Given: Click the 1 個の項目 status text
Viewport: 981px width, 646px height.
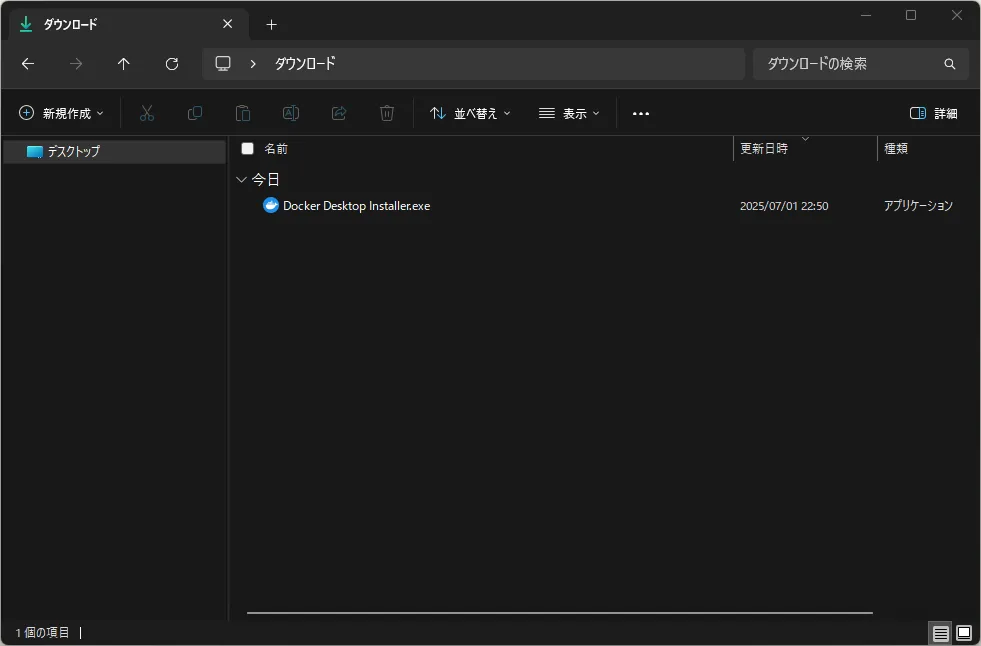Looking at the screenshot, I should (x=43, y=633).
